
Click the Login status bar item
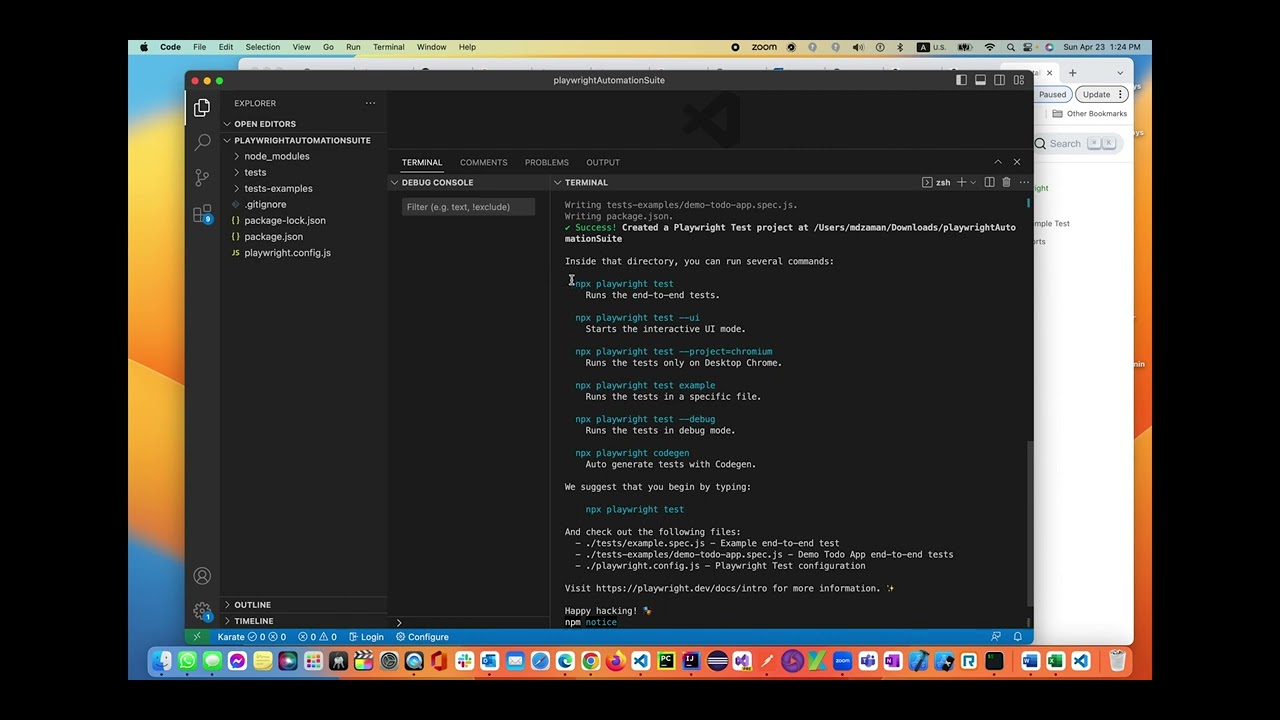click(x=366, y=637)
